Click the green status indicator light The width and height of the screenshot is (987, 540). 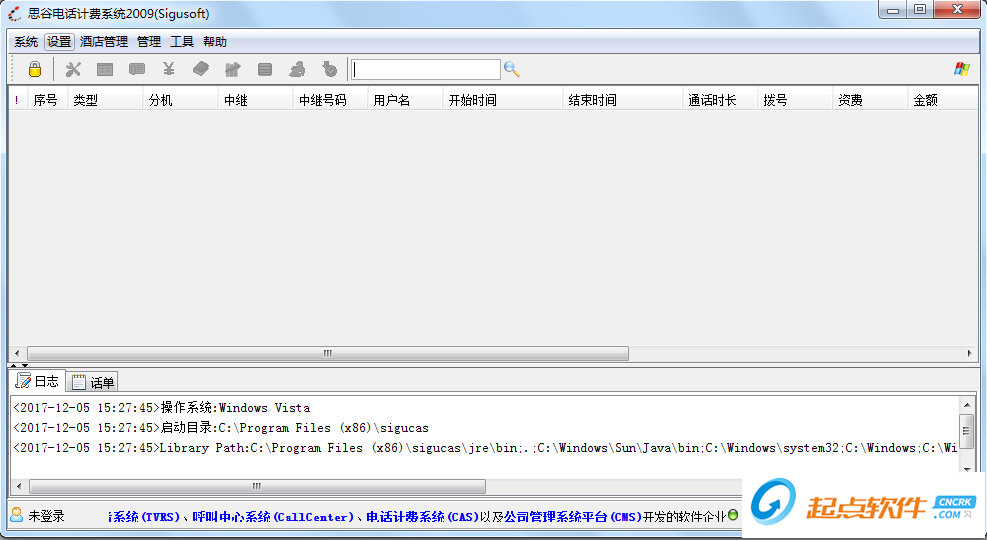point(733,515)
